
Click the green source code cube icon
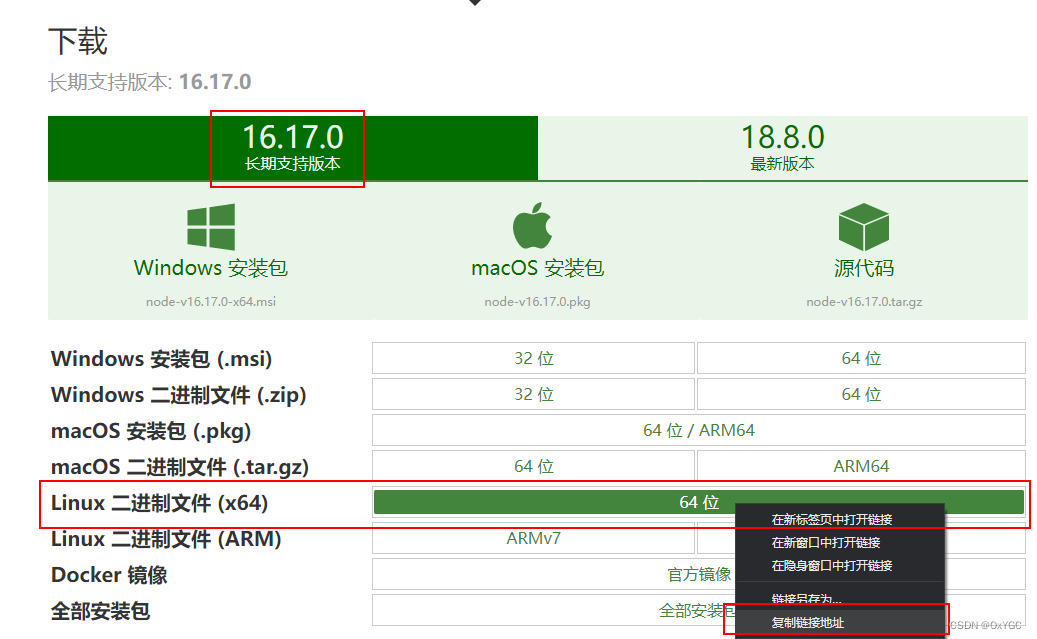point(864,227)
